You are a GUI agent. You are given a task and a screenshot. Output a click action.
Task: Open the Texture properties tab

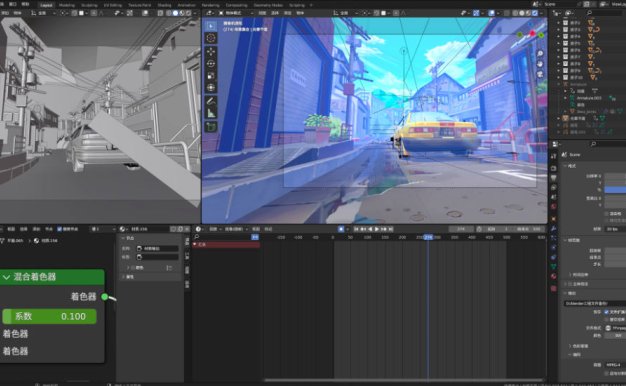click(x=554, y=288)
